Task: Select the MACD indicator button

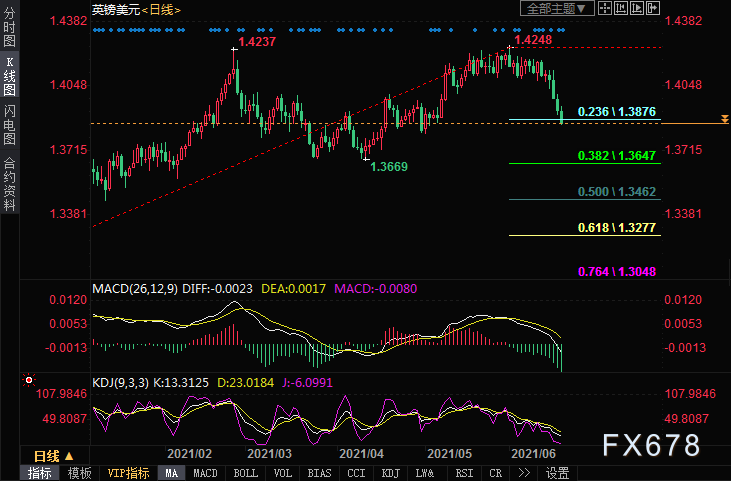Action: pos(205,473)
